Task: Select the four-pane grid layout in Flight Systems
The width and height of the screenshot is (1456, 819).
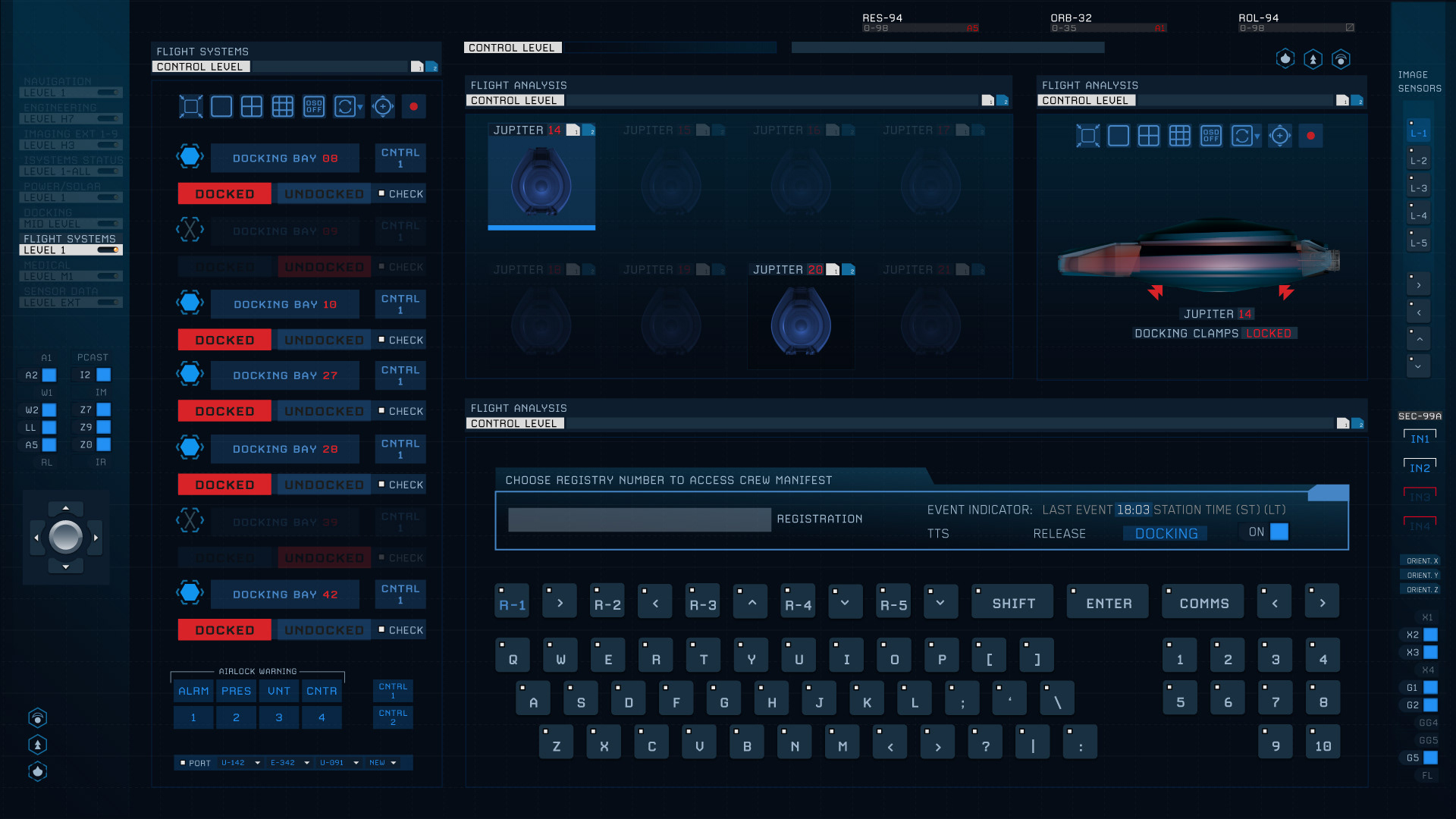Action: [x=252, y=107]
